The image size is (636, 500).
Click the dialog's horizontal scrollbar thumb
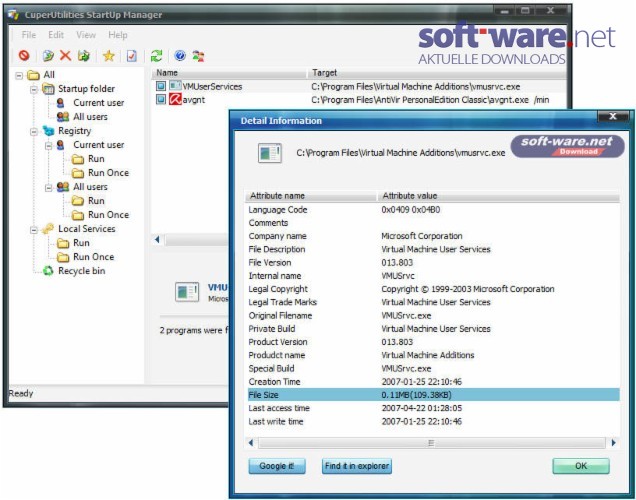pyautogui.click(x=431, y=443)
